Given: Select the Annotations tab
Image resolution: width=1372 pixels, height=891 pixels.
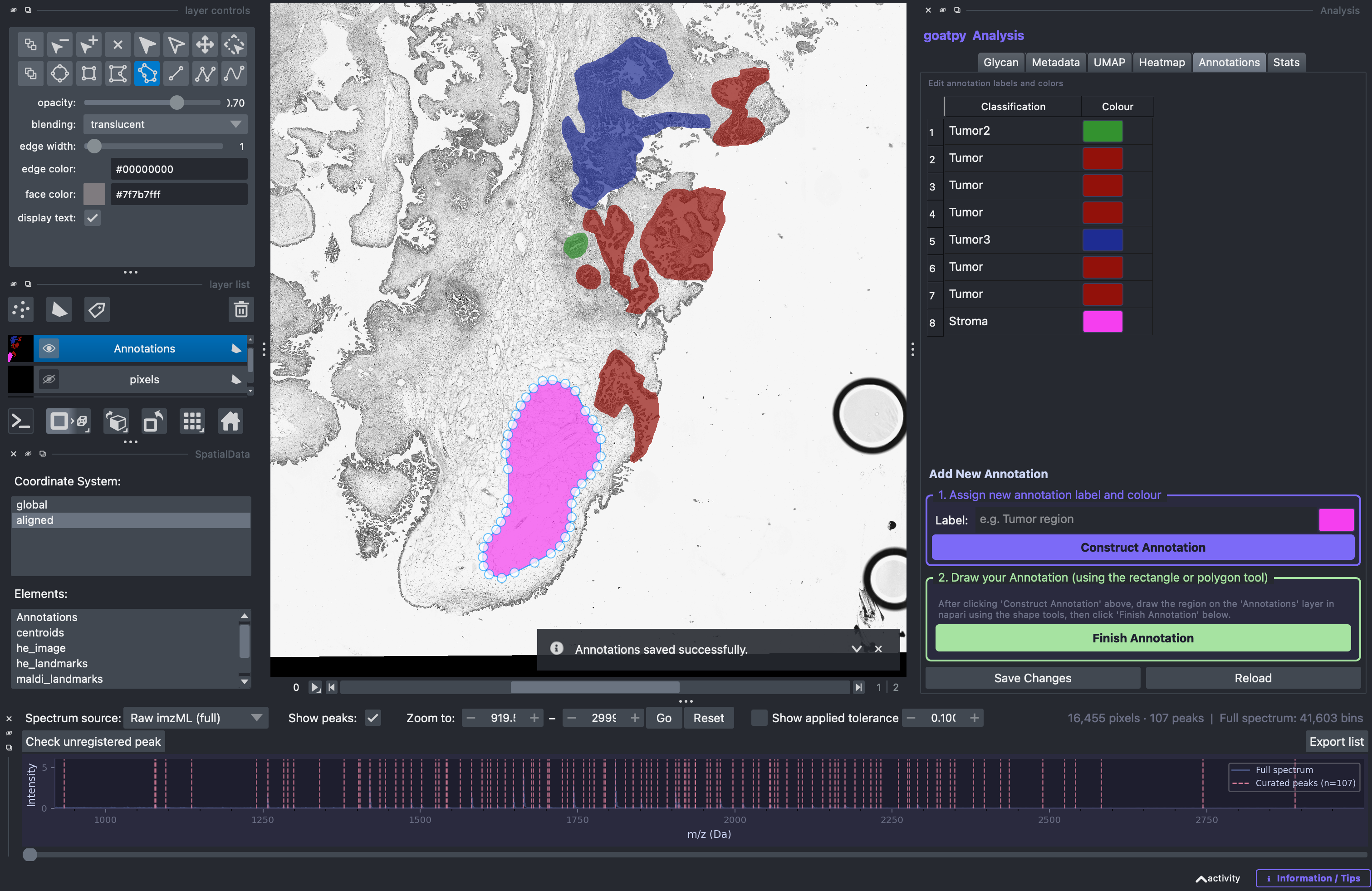Looking at the screenshot, I should coord(1229,62).
